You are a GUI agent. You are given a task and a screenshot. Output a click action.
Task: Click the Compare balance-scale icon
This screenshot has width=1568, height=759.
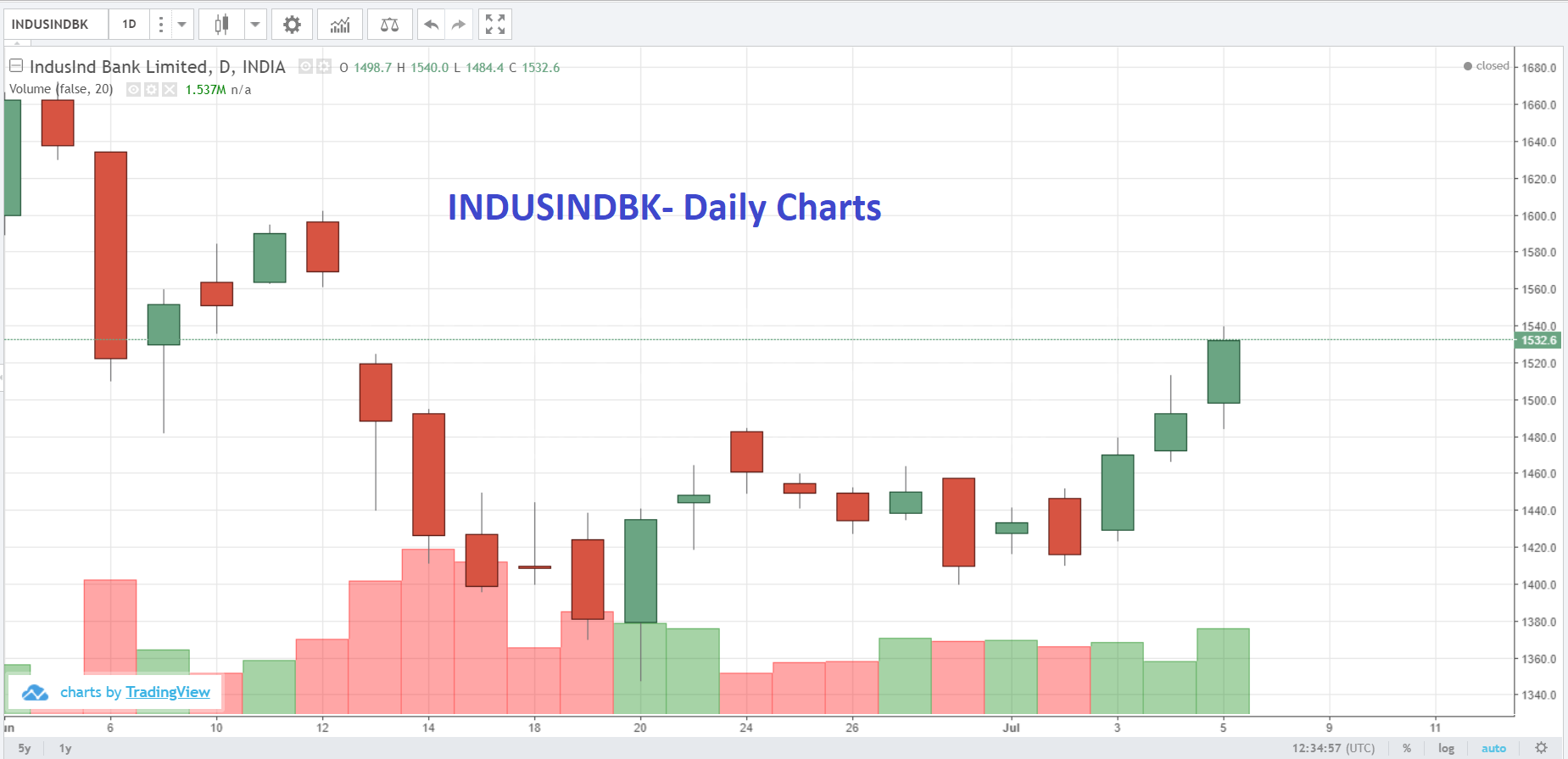pos(389,24)
